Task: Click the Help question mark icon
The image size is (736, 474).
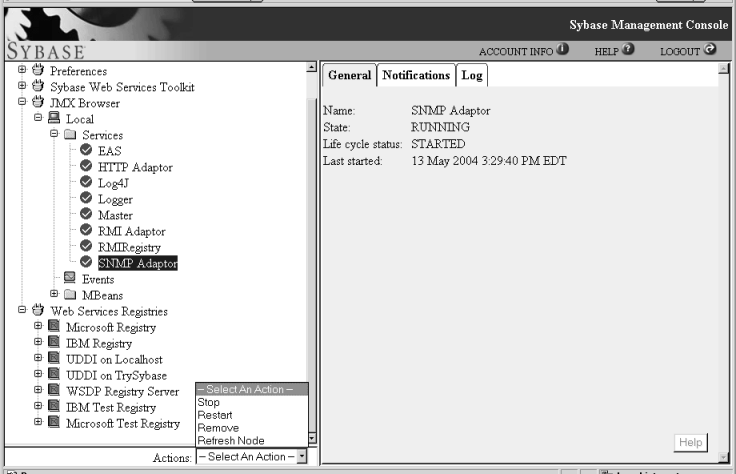Action: tap(630, 51)
